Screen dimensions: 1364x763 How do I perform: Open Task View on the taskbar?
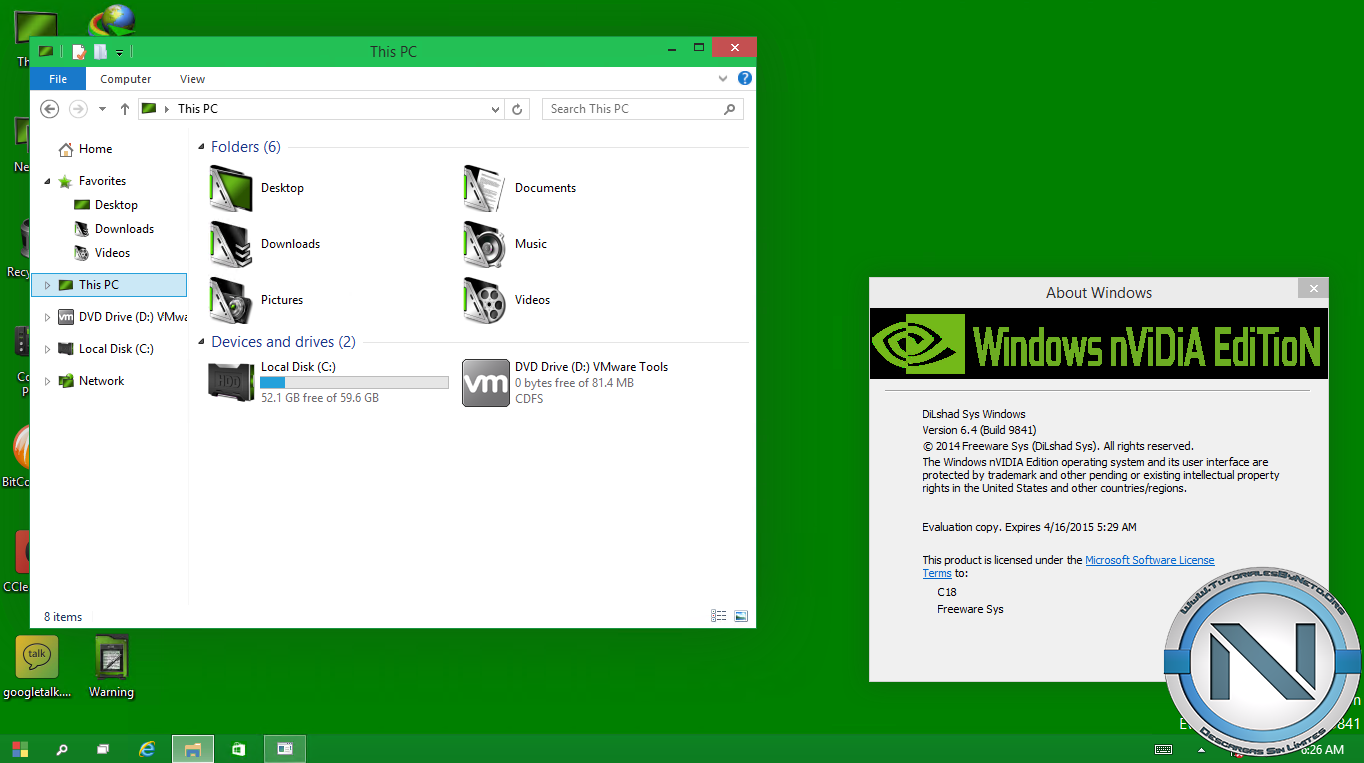tap(103, 748)
